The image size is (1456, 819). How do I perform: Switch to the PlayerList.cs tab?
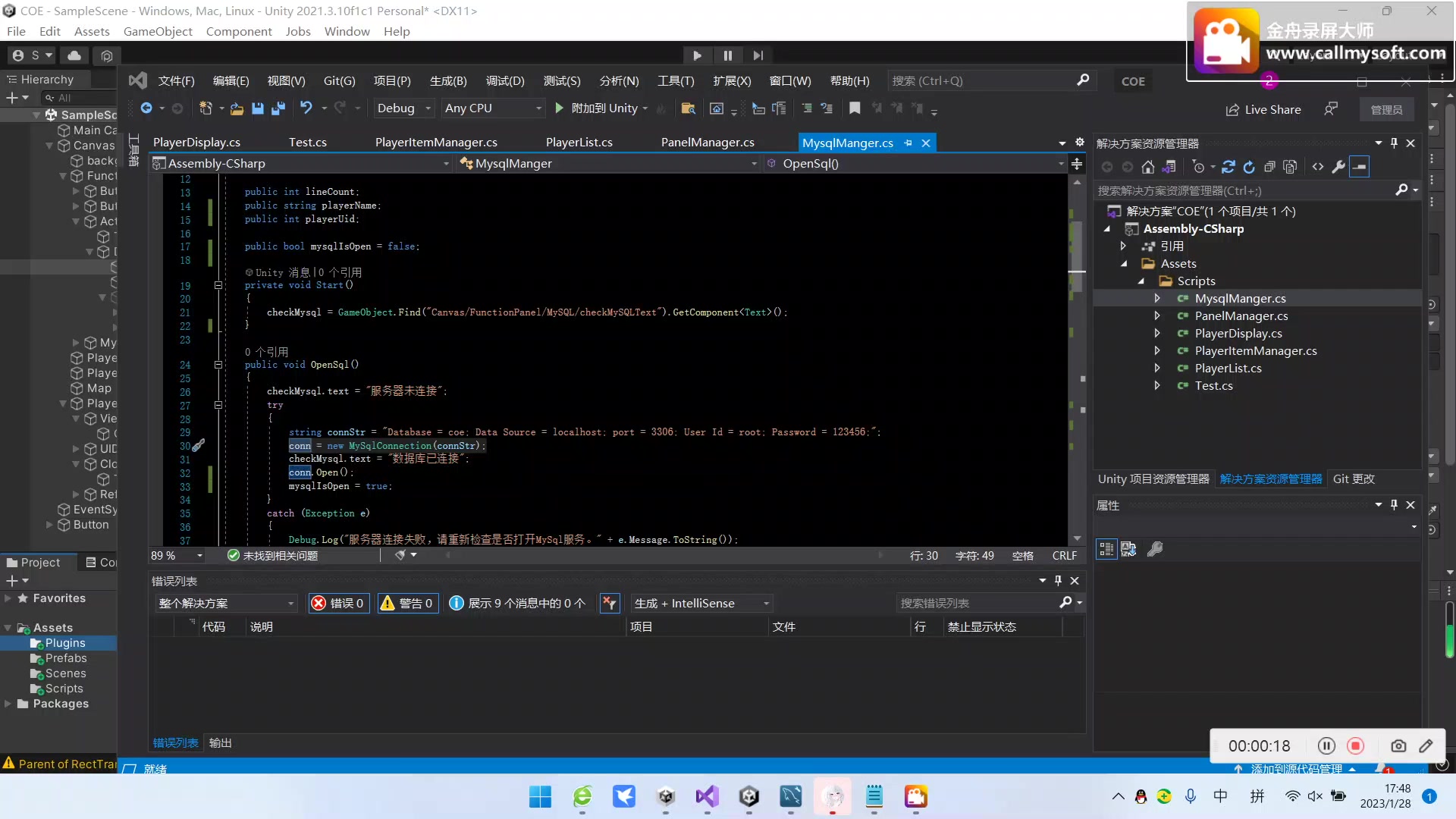(579, 143)
